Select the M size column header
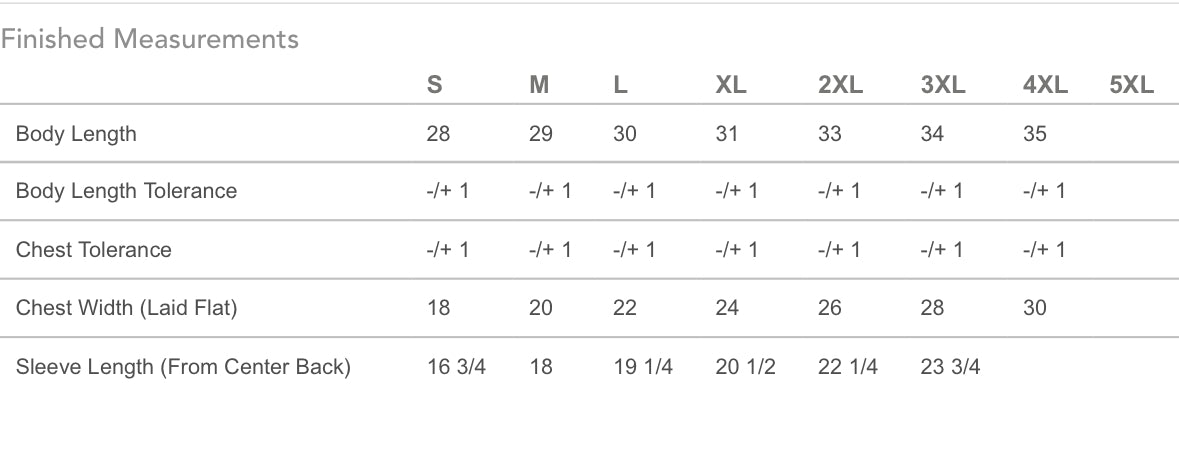1179x464 pixels. pos(539,85)
